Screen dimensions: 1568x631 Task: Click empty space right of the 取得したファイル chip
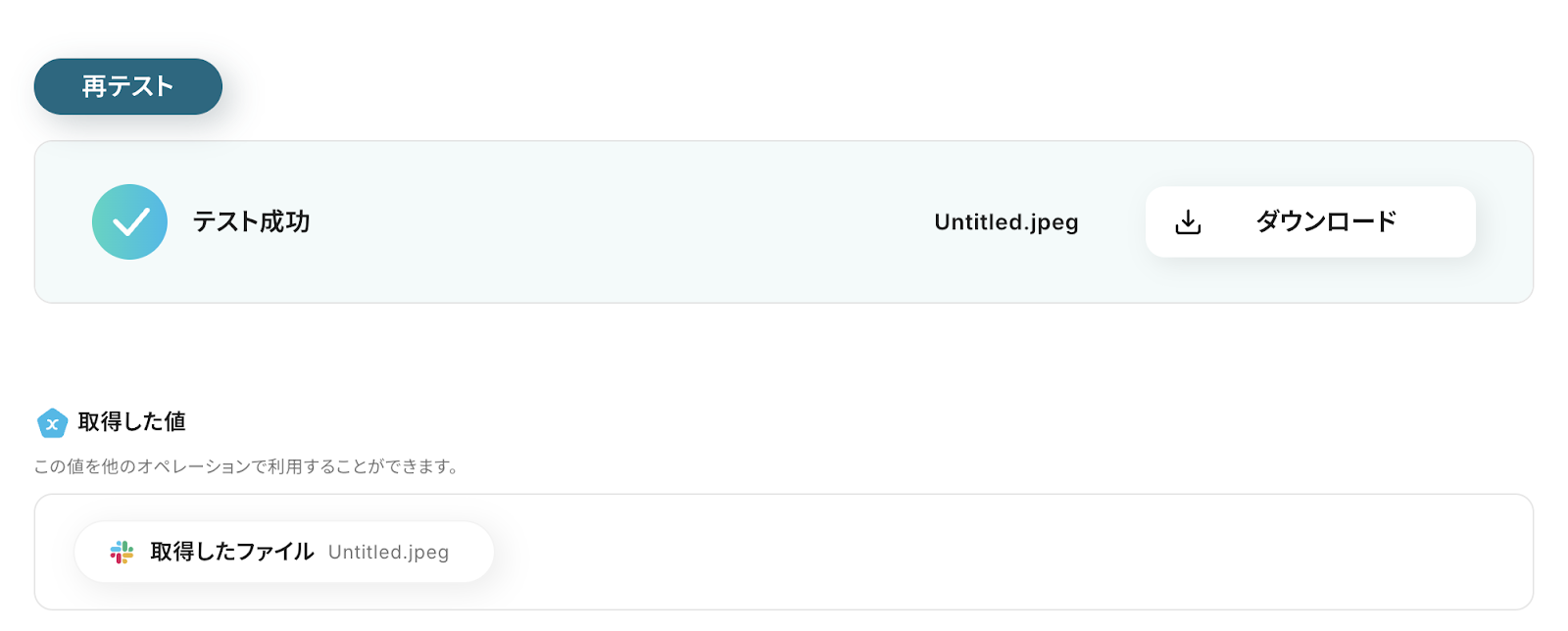[980, 553]
